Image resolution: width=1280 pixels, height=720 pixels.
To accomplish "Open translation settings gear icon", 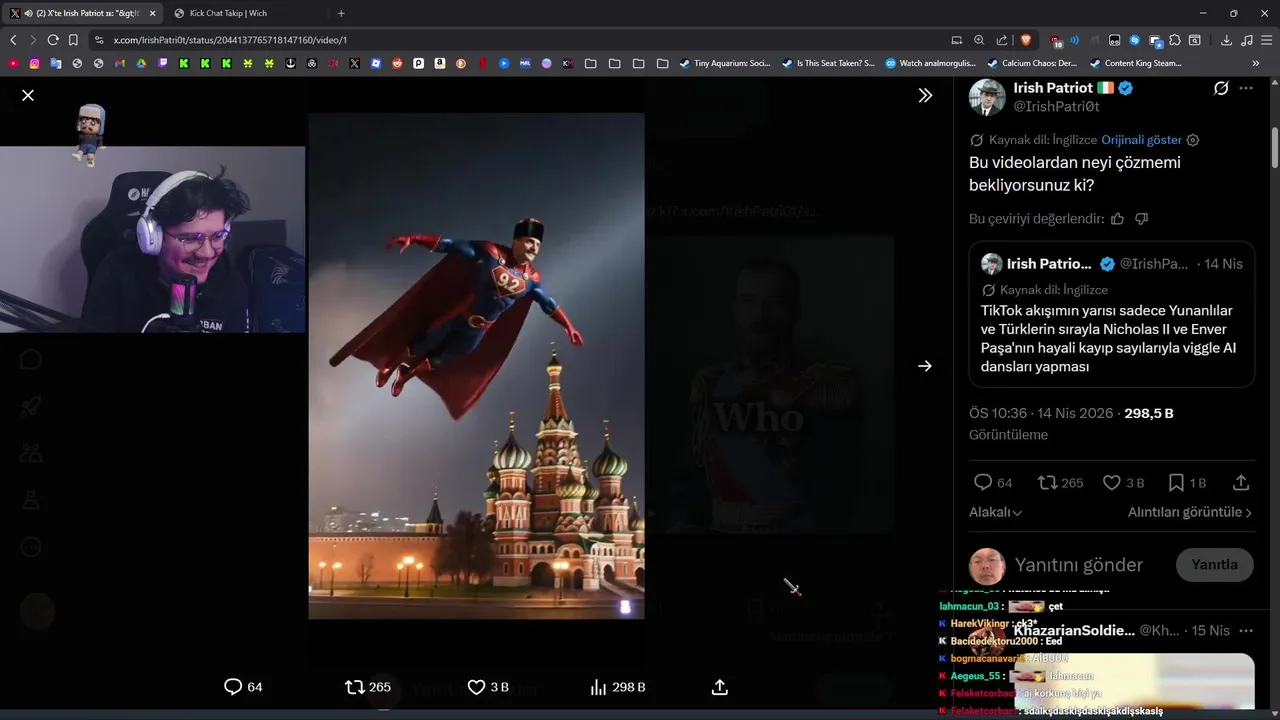I will 1192,140.
